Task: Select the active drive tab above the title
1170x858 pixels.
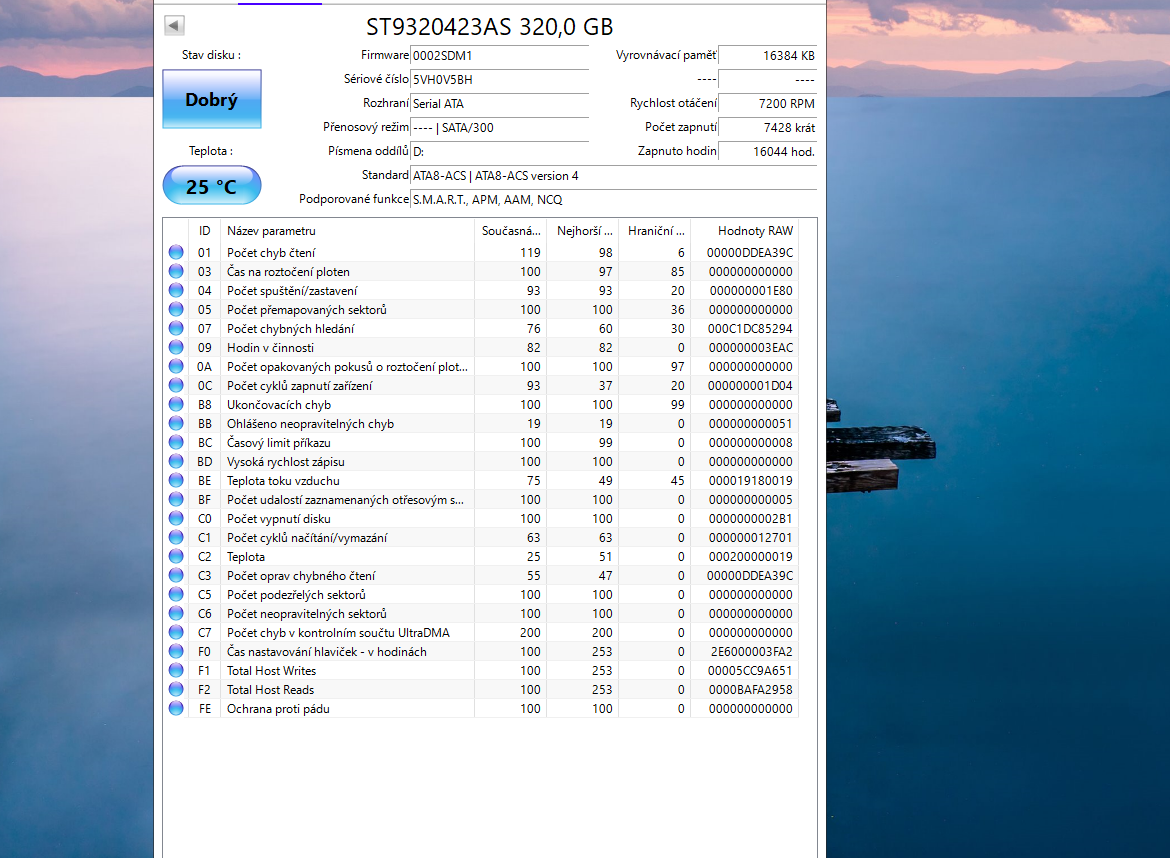Action: [x=279, y=4]
